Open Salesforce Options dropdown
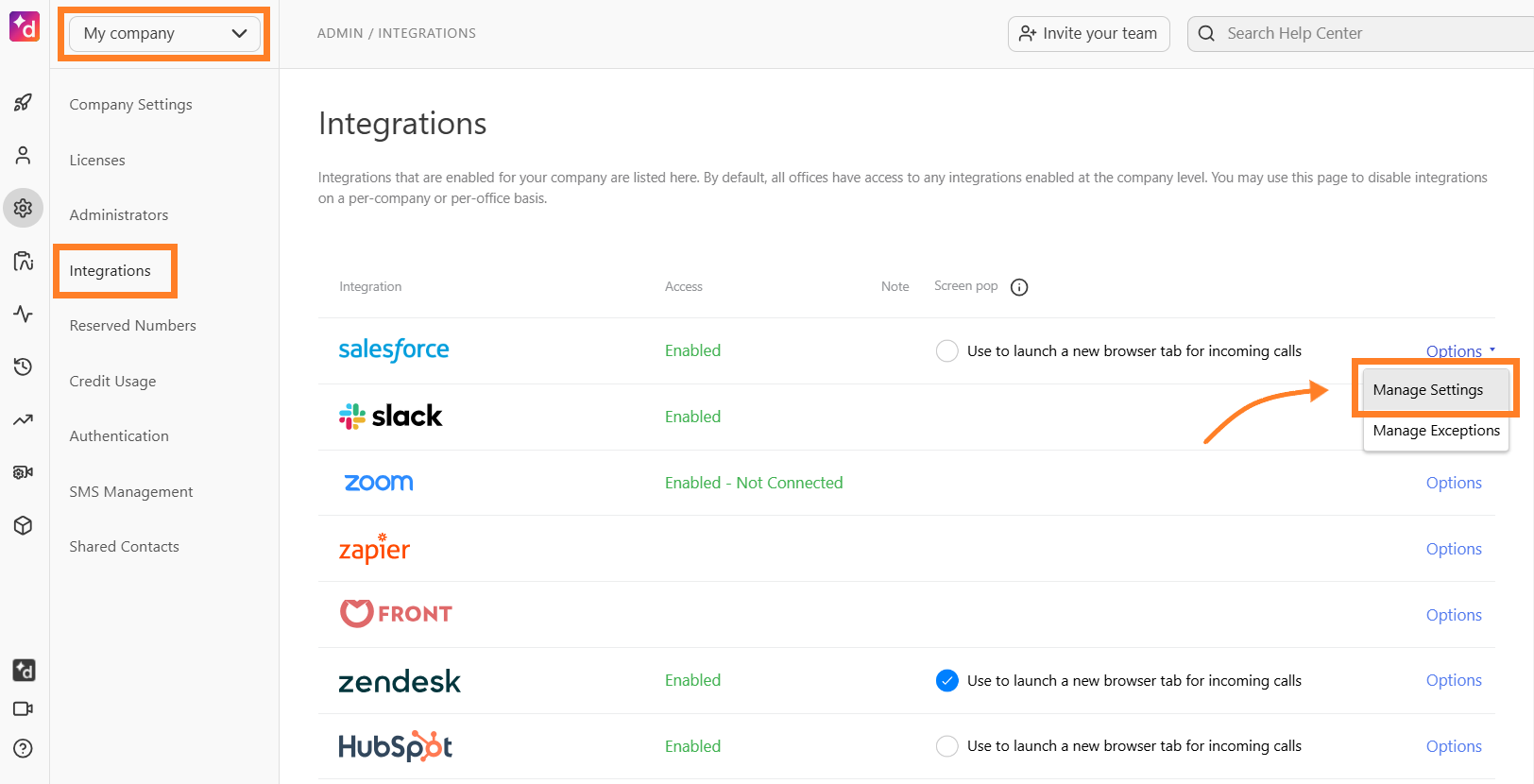Image resolution: width=1534 pixels, height=784 pixels. pos(1460,351)
